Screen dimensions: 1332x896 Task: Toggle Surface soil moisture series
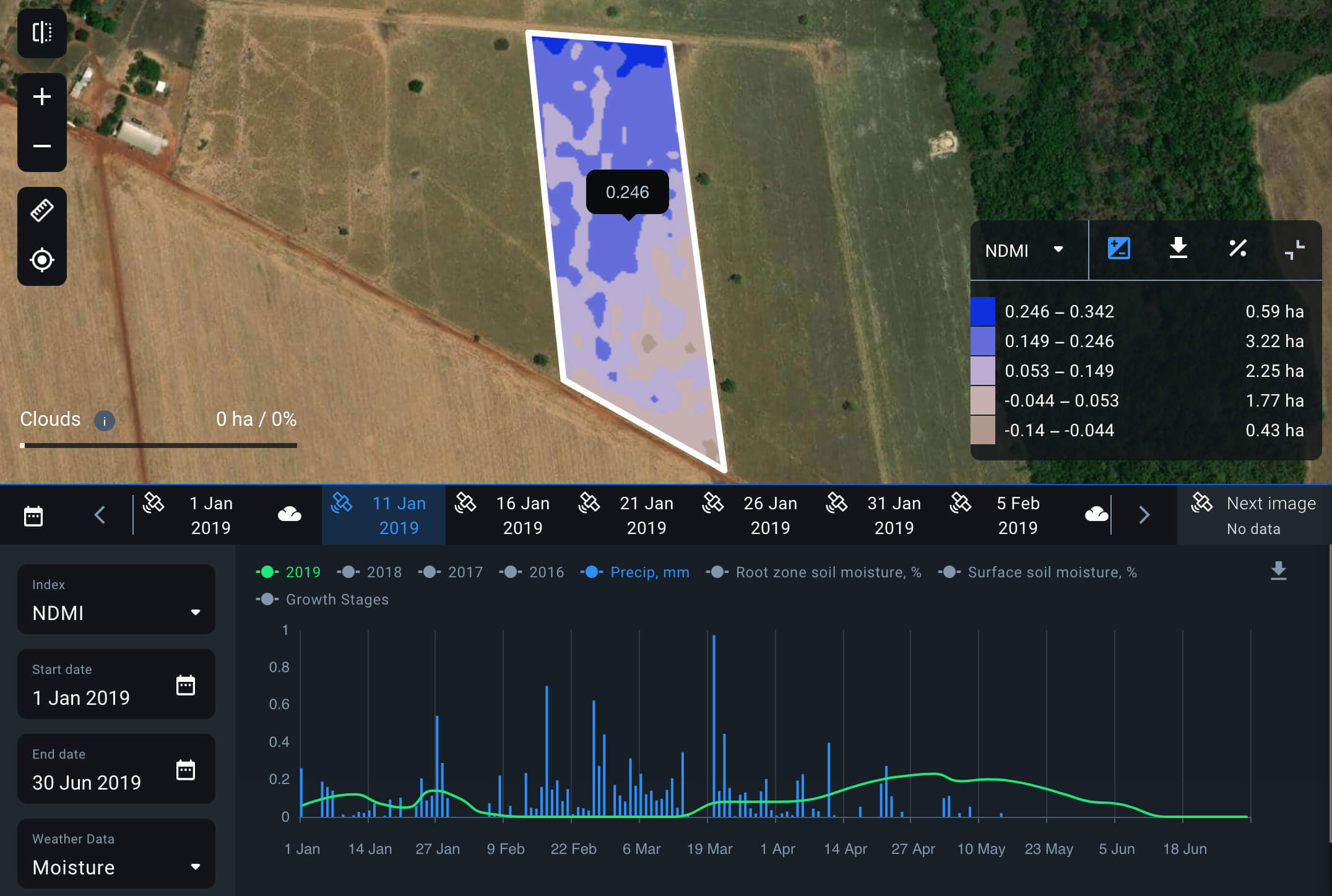pyautogui.click(x=1037, y=572)
